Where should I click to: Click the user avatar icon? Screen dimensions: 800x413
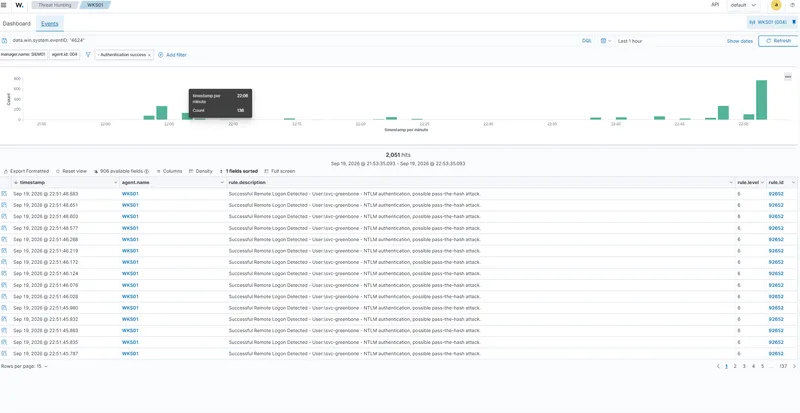776,5
